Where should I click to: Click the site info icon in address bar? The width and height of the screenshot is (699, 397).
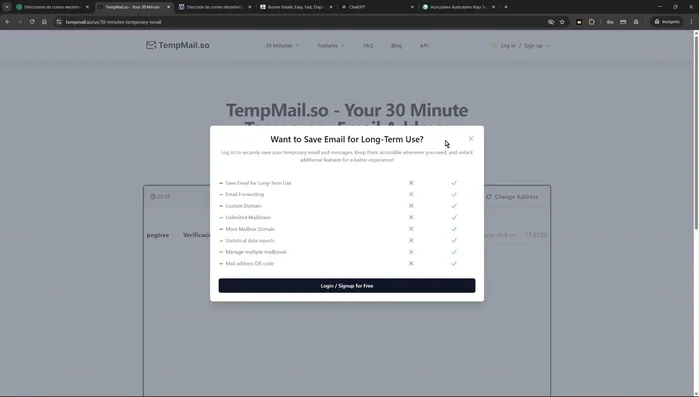coord(59,22)
